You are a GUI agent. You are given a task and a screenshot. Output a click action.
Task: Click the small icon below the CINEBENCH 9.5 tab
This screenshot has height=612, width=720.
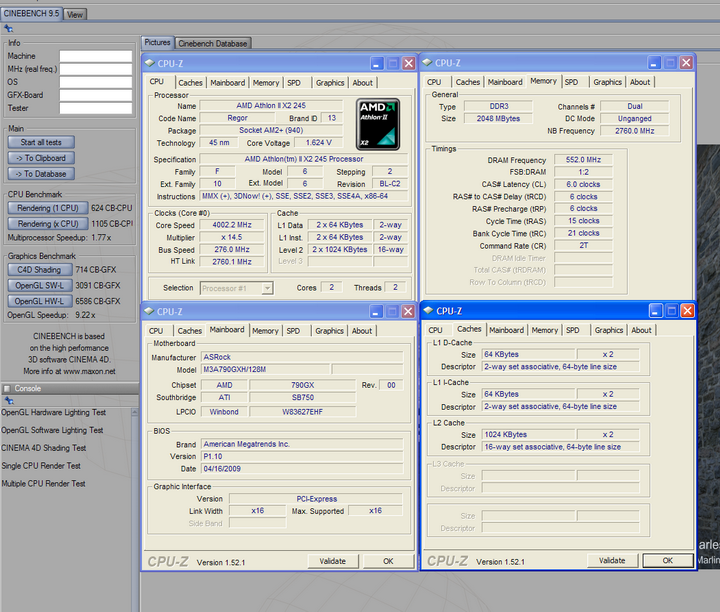coord(9,28)
